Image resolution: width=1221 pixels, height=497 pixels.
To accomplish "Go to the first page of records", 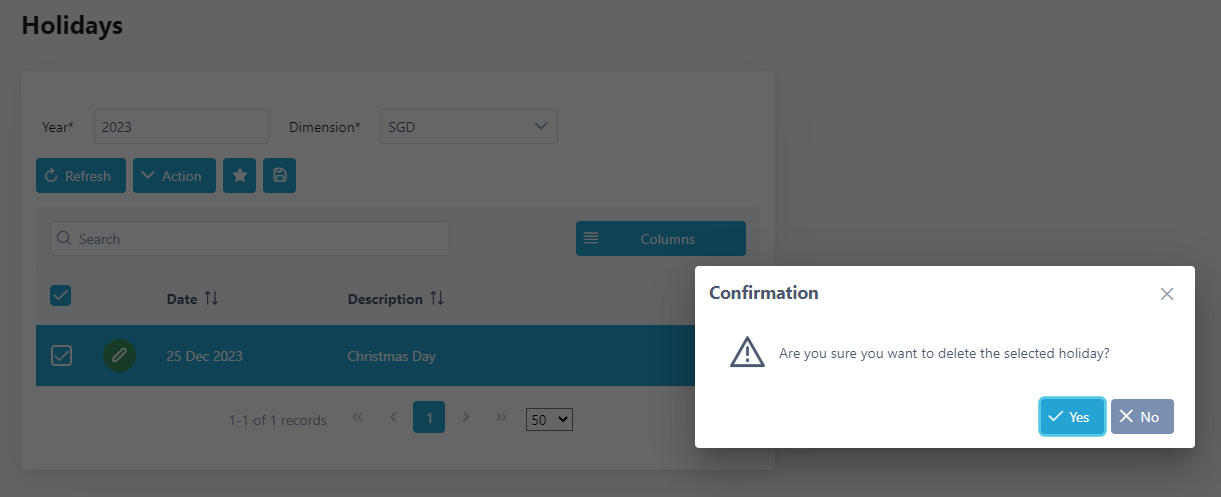I will pyautogui.click(x=358, y=417).
